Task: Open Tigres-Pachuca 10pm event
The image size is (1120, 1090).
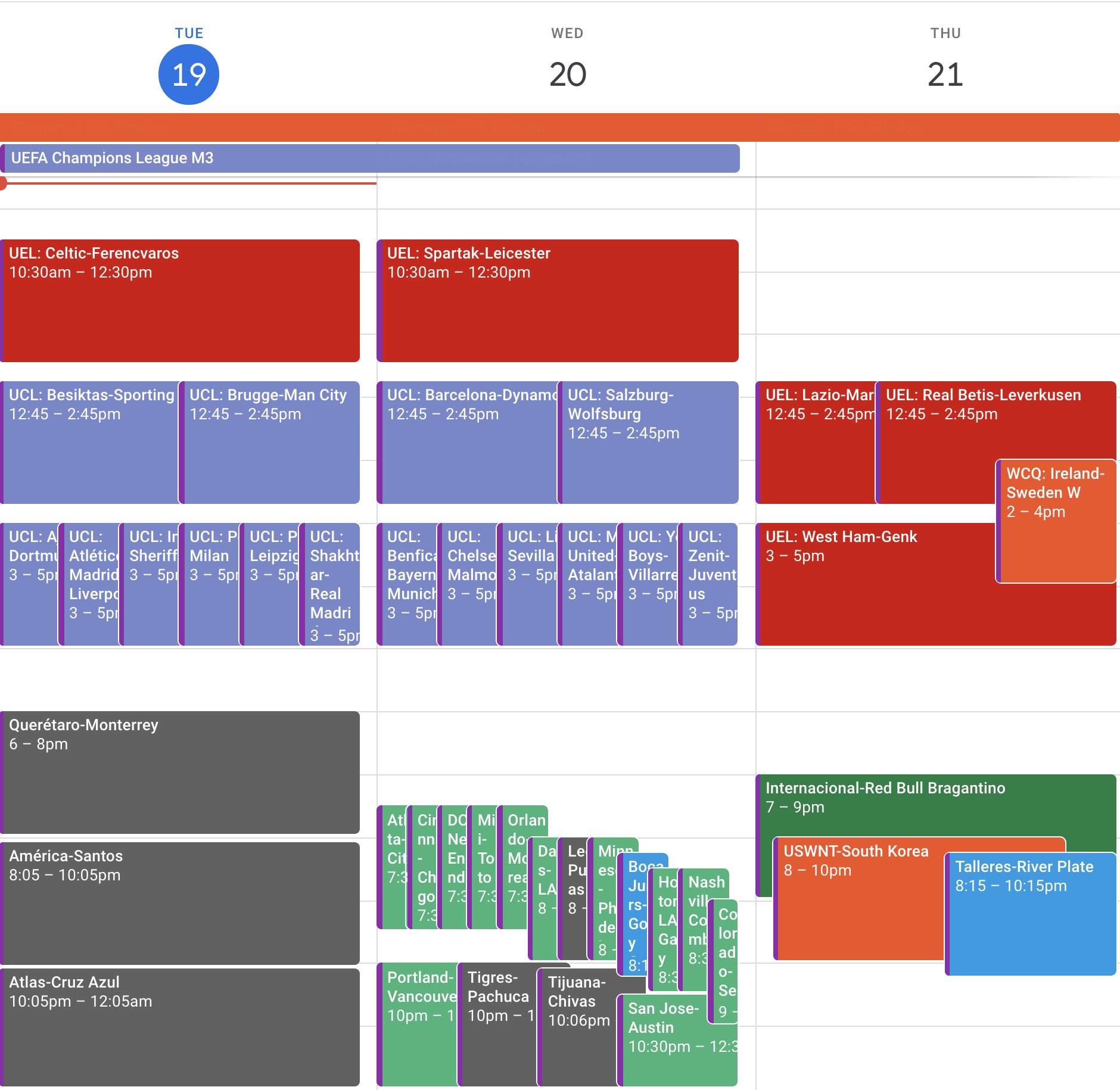Action: tap(498, 1024)
